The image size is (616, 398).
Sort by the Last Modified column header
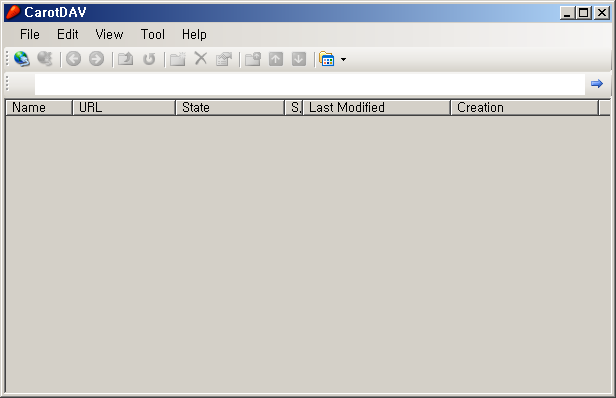point(377,108)
